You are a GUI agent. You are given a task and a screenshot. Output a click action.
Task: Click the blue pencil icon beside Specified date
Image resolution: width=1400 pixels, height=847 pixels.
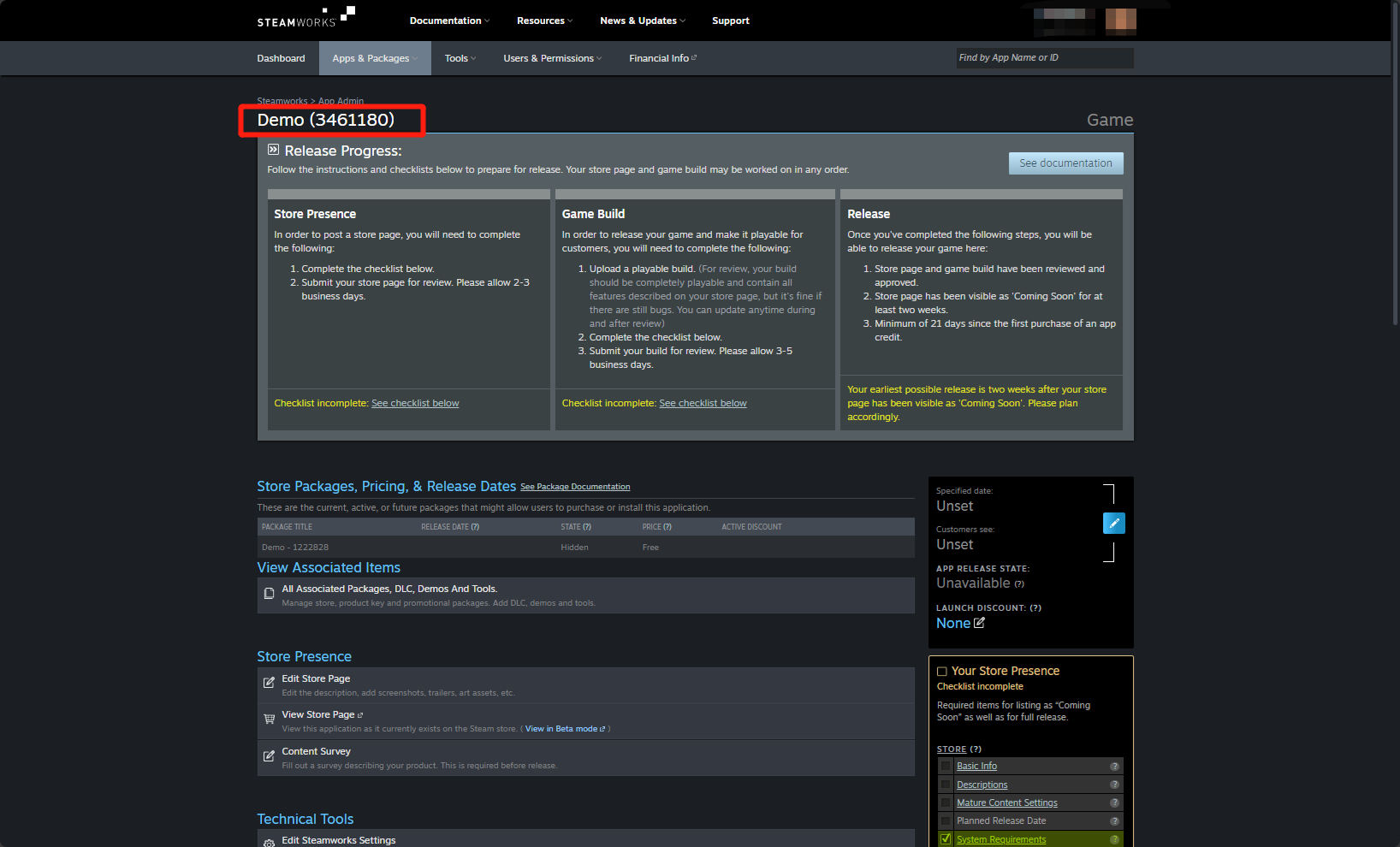(1113, 523)
